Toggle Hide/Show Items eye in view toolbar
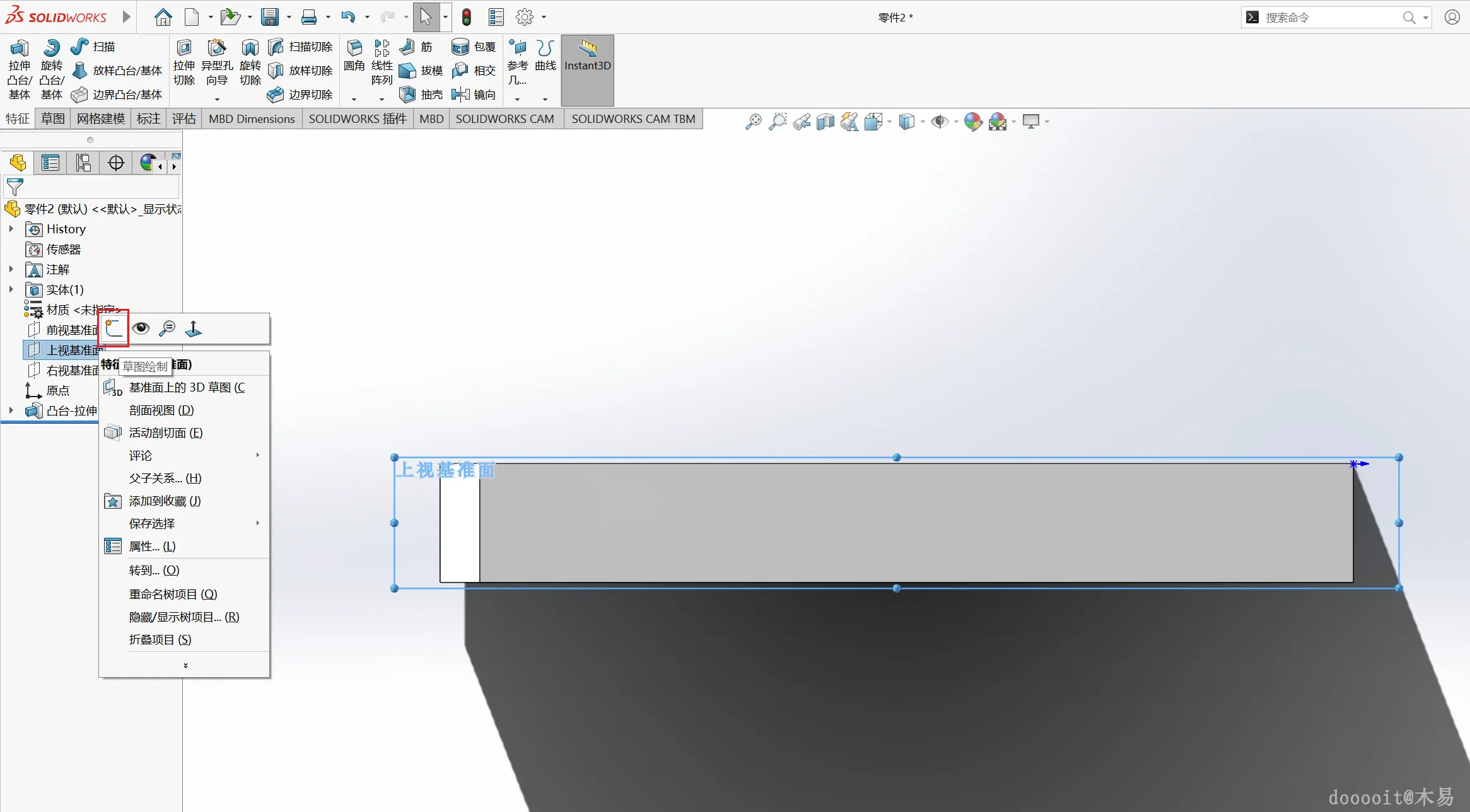1470x812 pixels. 940,121
